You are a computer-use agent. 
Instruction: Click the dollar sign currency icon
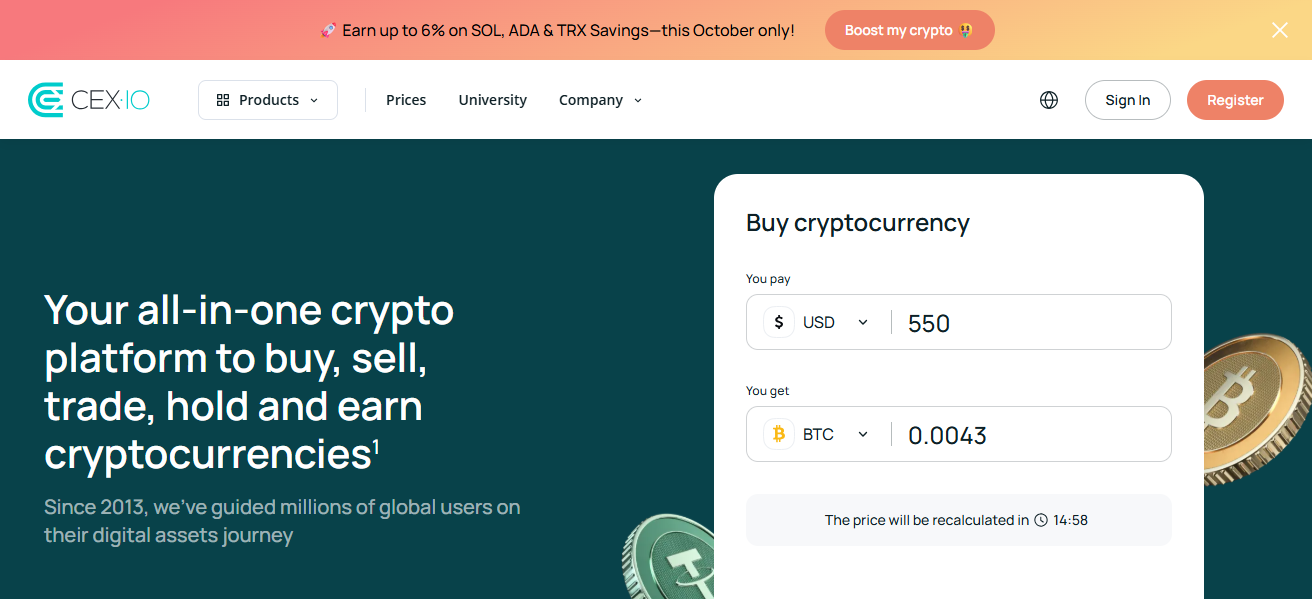(779, 322)
